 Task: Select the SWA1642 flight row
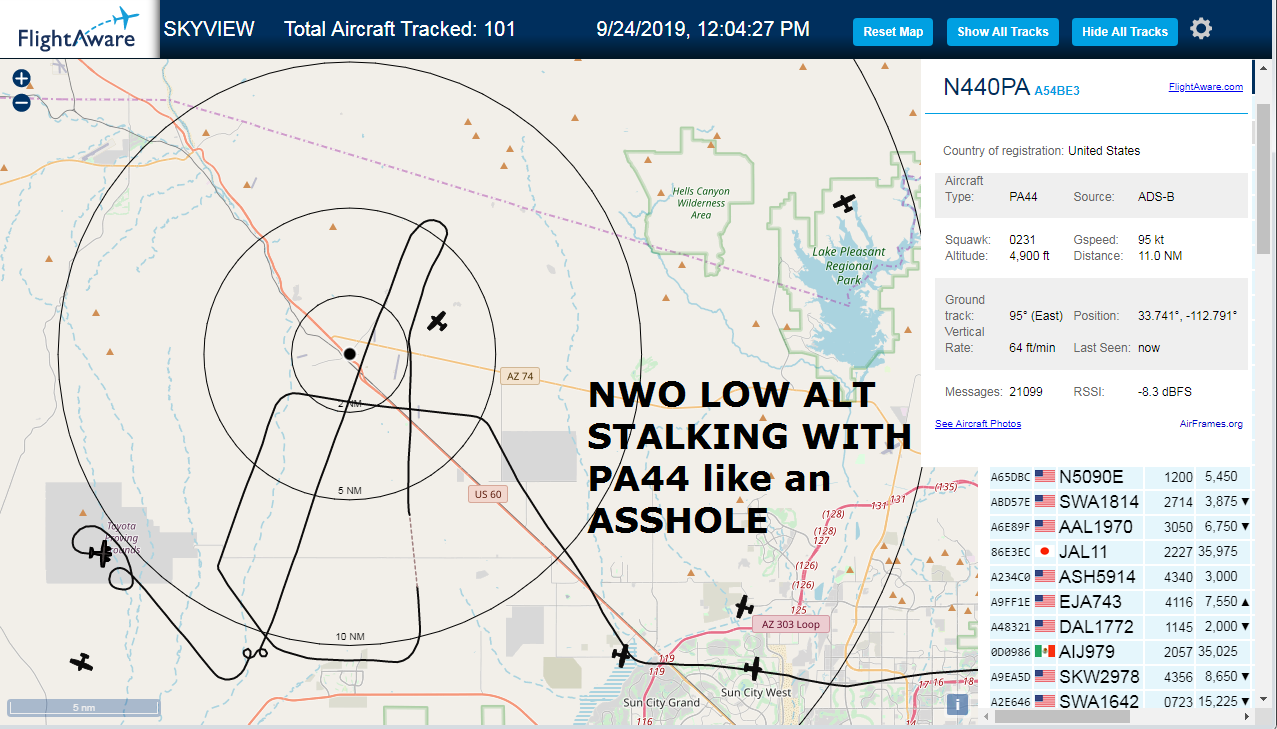click(1121, 700)
